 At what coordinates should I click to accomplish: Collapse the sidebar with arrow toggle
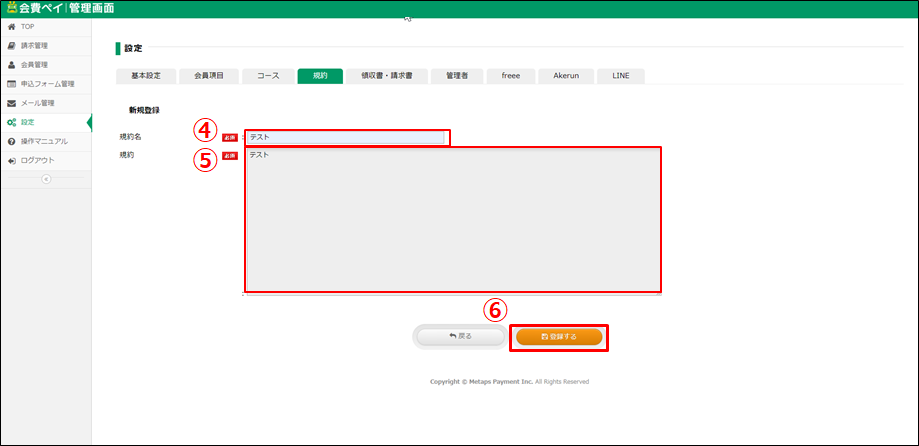45,179
